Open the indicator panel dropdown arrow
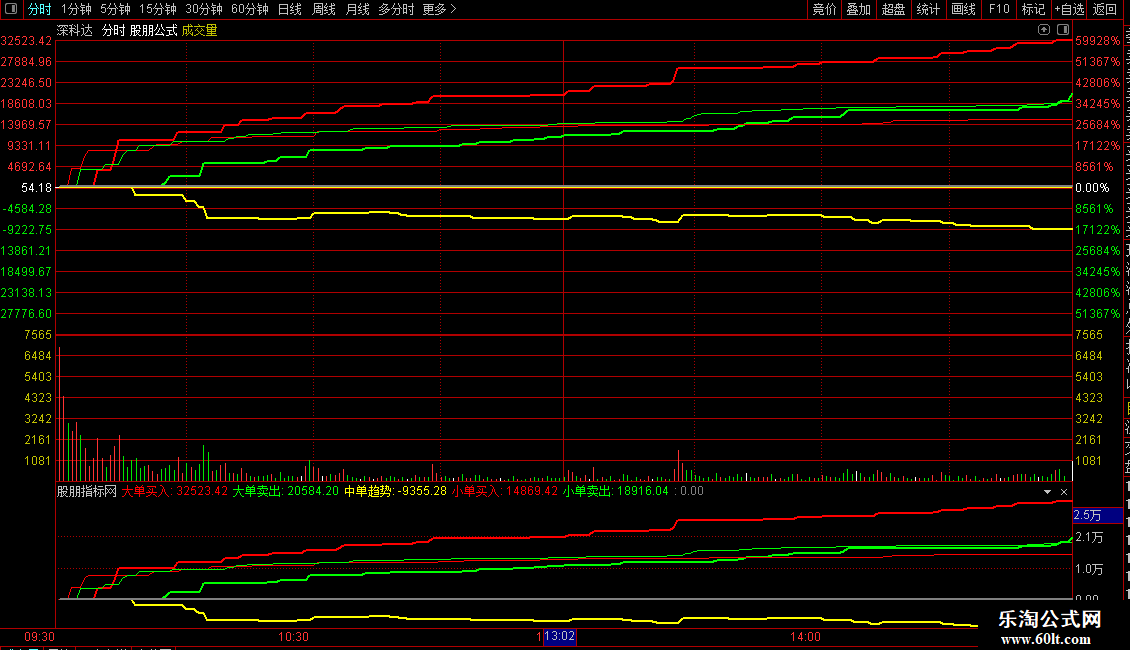Image resolution: width=1130 pixels, height=650 pixels. [1047, 491]
